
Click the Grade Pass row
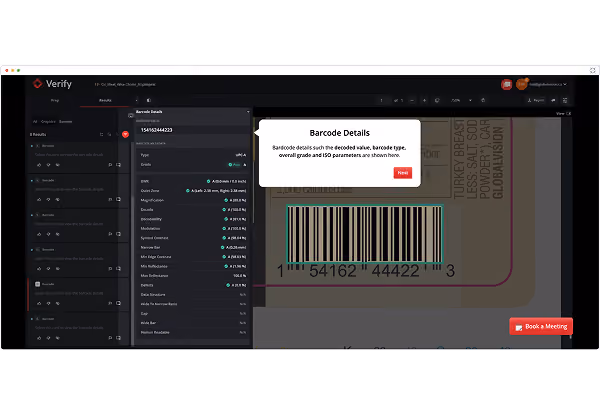click(x=193, y=165)
